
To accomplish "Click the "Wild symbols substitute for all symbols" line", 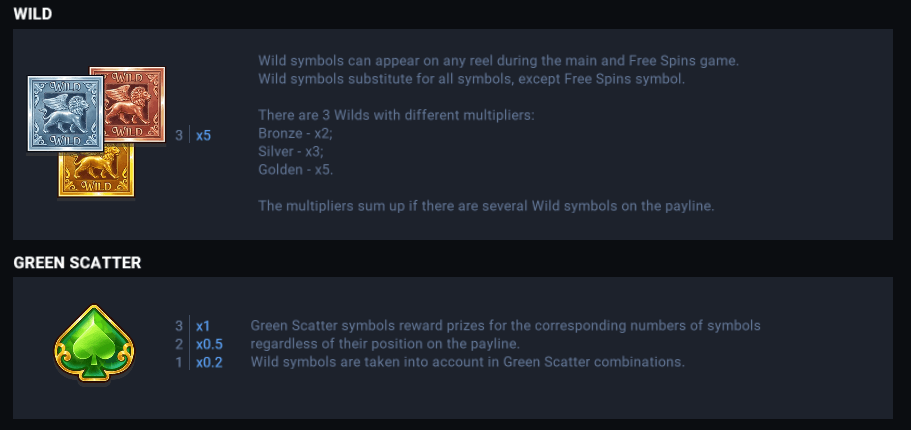I will point(471,79).
